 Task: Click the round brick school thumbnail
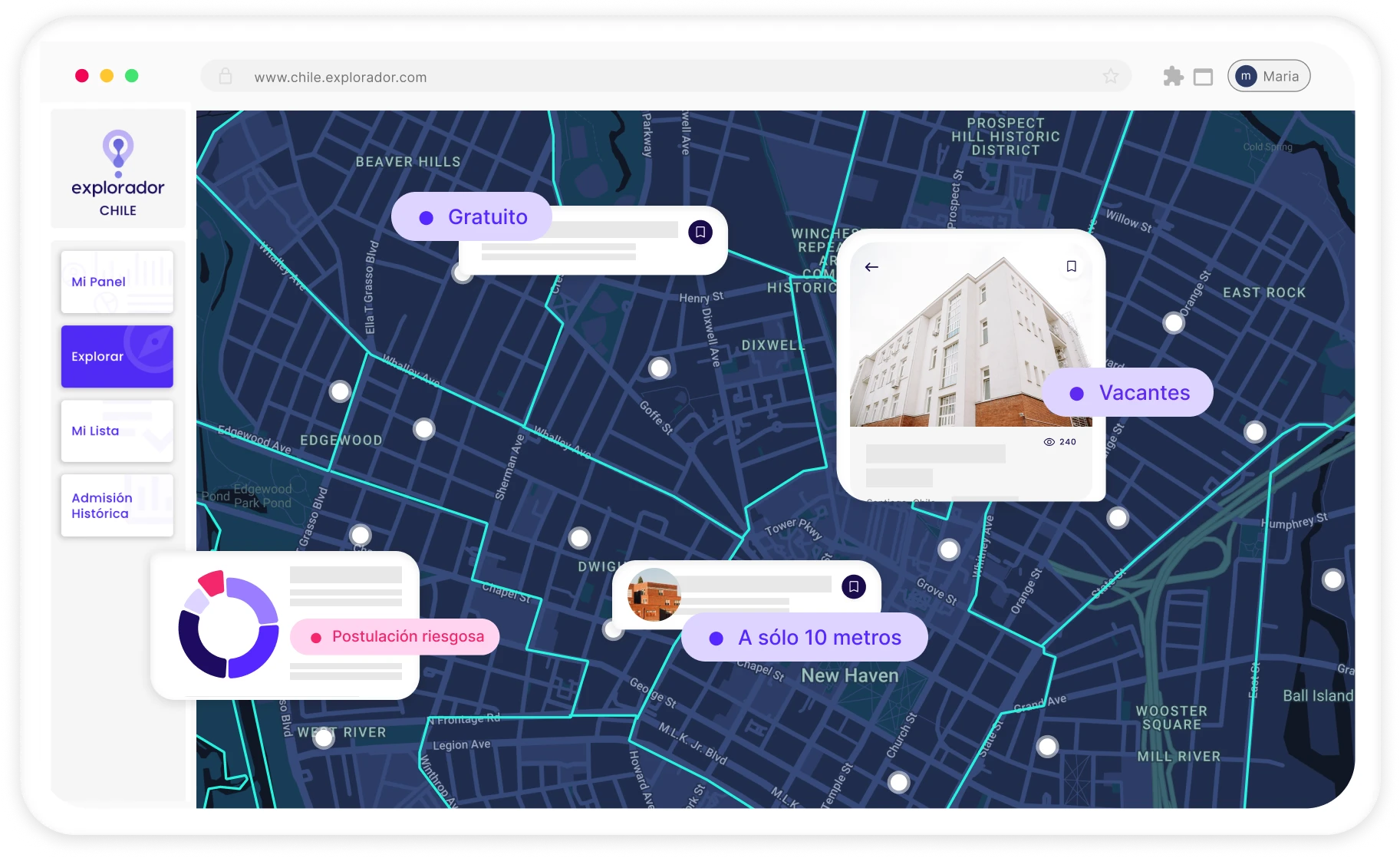pyautogui.click(x=654, y=595)
